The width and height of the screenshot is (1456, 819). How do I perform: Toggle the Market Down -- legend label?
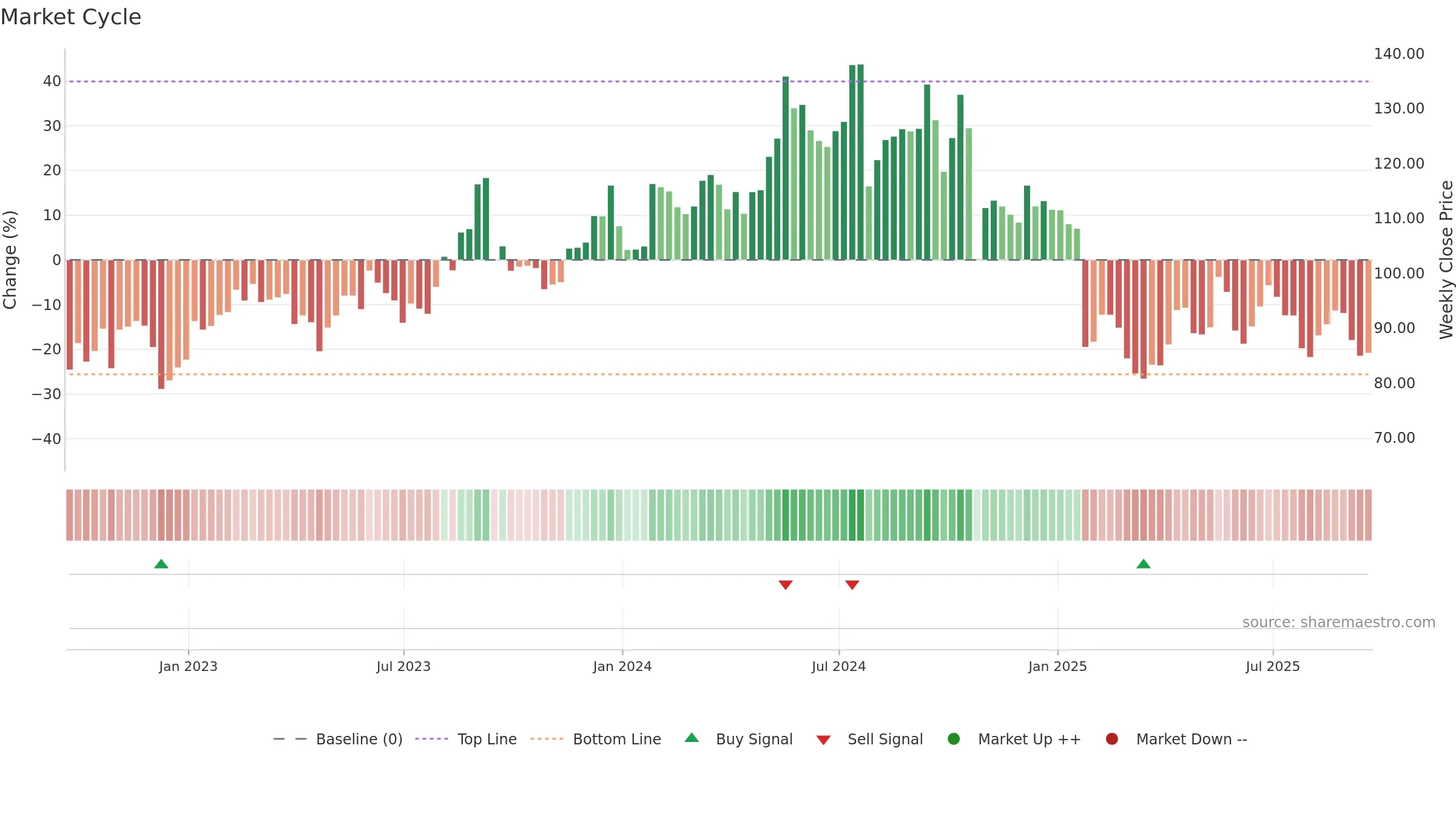pyautogui.click(x=1191, y=739)
